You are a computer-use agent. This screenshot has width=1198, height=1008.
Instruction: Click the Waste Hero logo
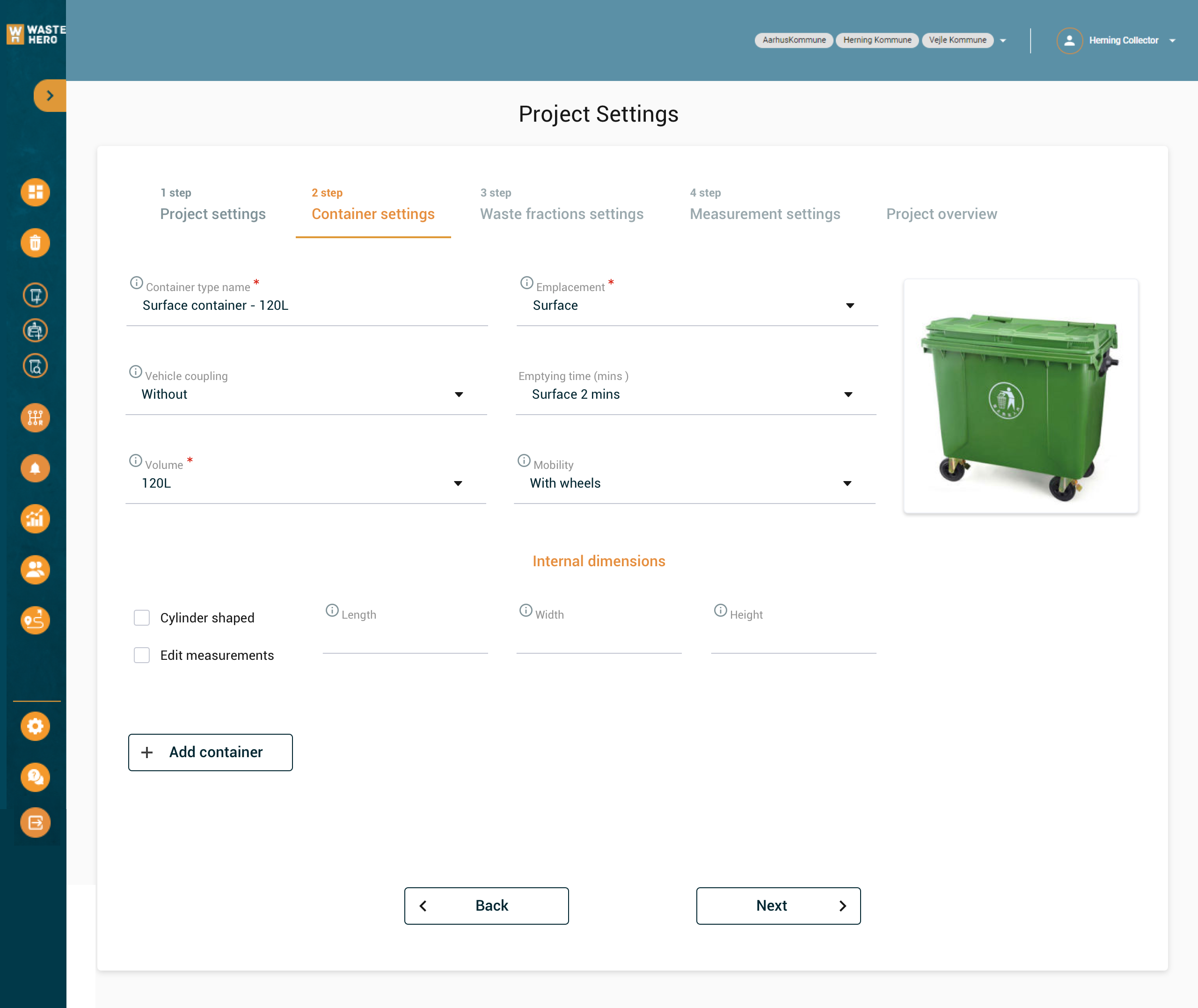click(36, 35)
